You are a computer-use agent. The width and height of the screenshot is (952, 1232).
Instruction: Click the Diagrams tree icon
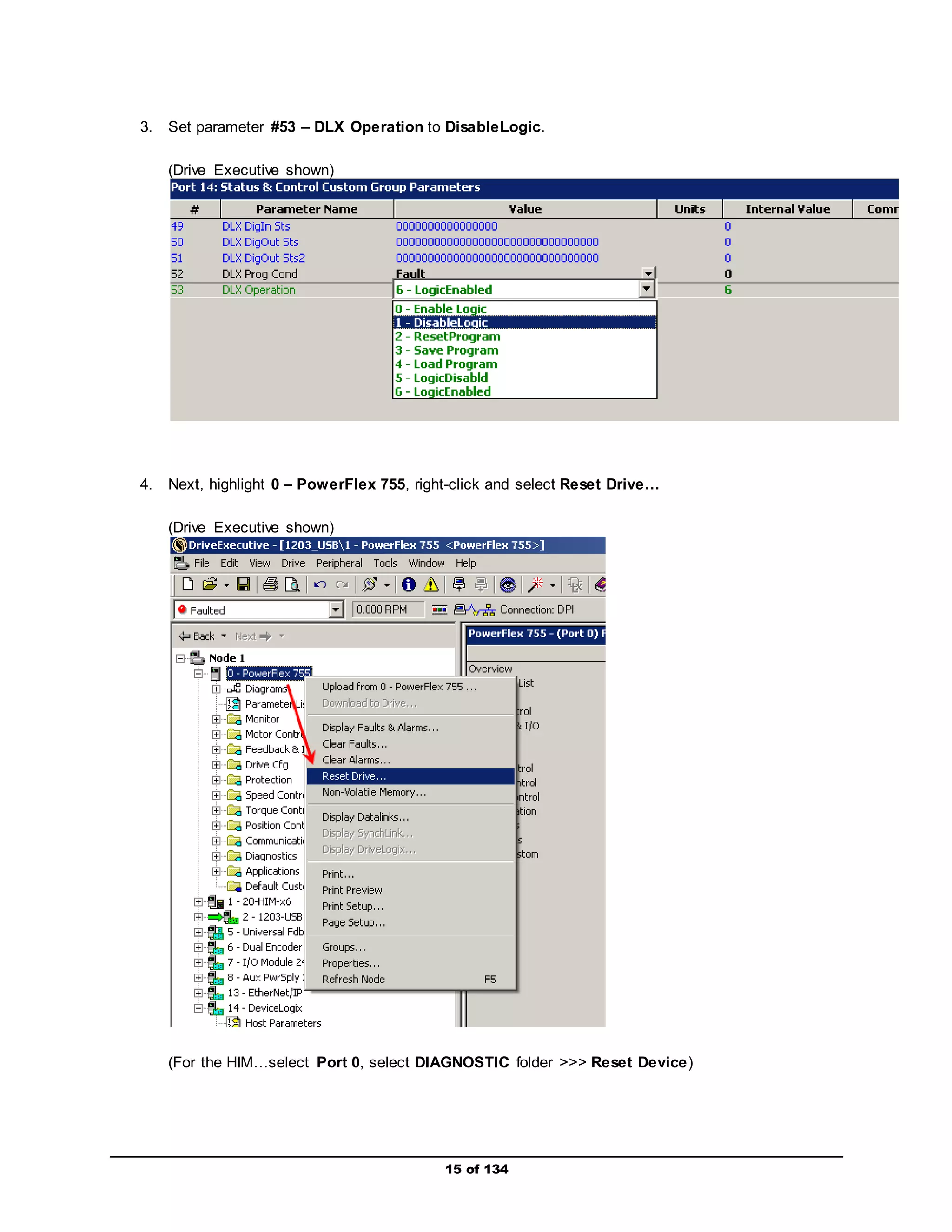(234, 688)
